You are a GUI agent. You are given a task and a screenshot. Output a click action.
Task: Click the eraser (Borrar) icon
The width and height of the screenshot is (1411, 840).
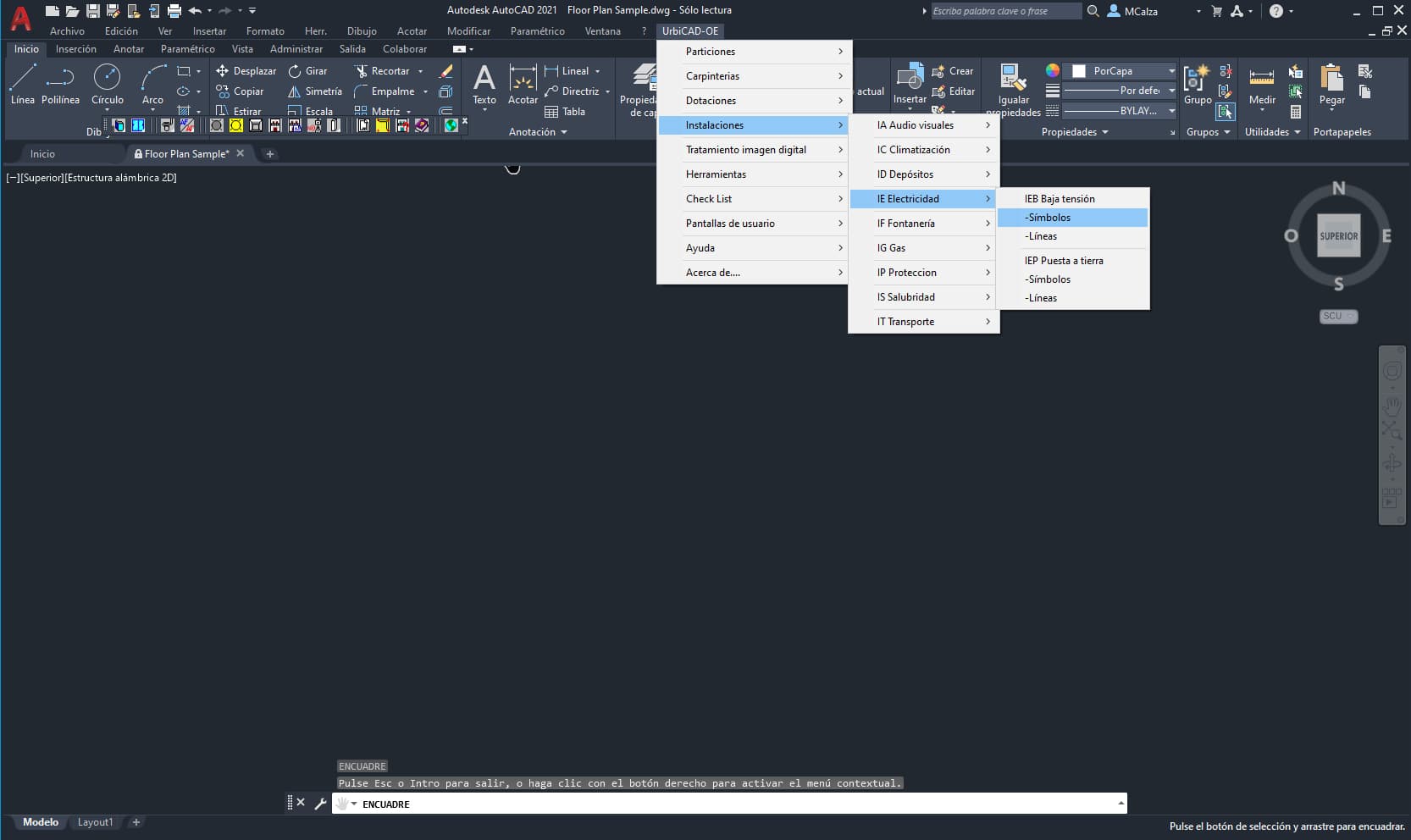[x=445, y=71]
